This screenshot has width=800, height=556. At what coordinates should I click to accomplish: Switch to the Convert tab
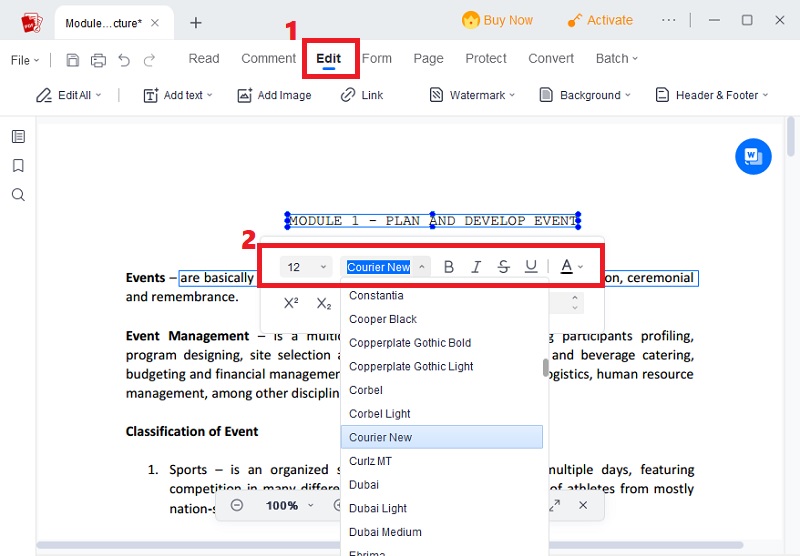551,58
